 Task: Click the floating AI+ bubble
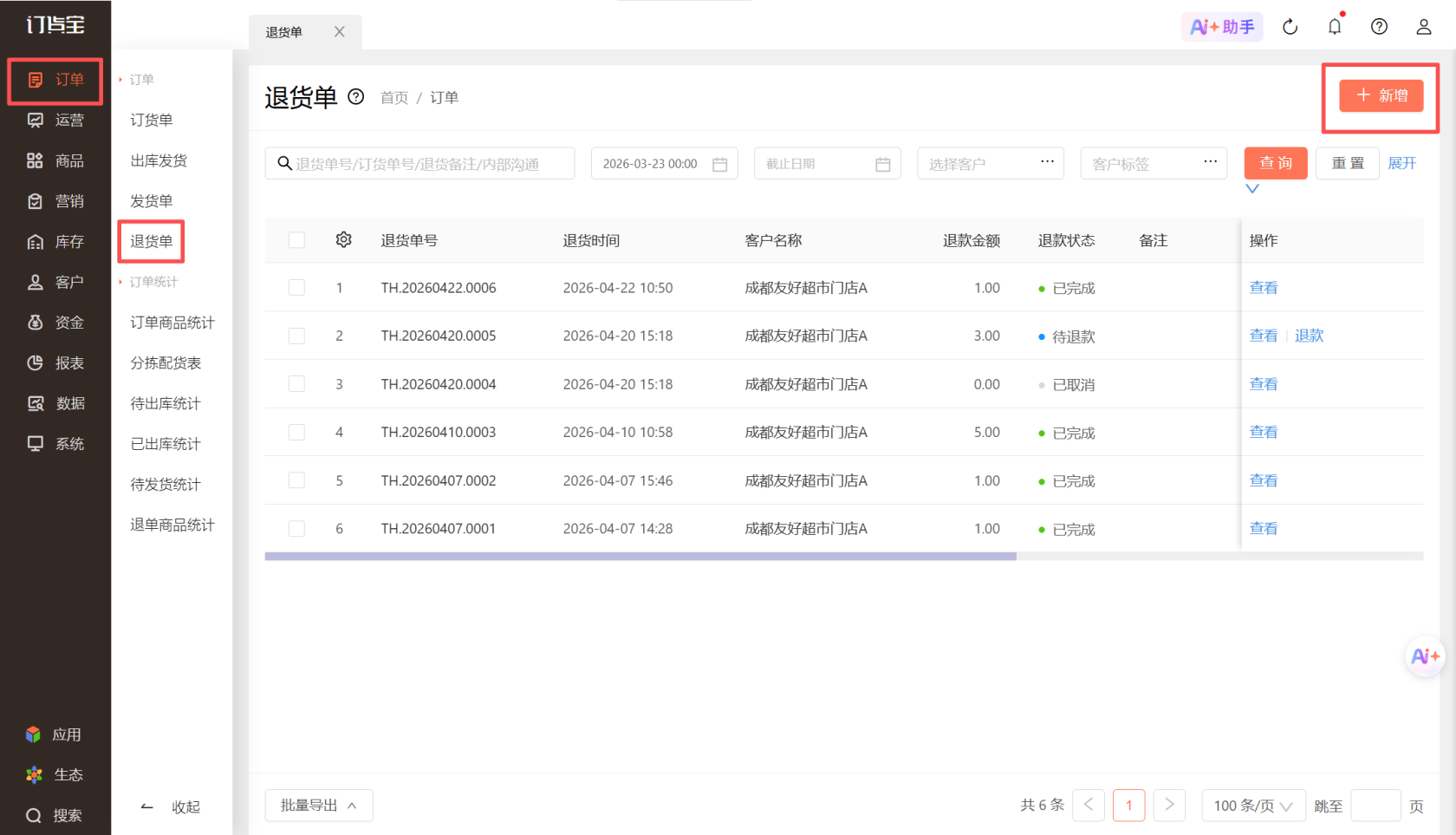click(x=1425, y=656)
